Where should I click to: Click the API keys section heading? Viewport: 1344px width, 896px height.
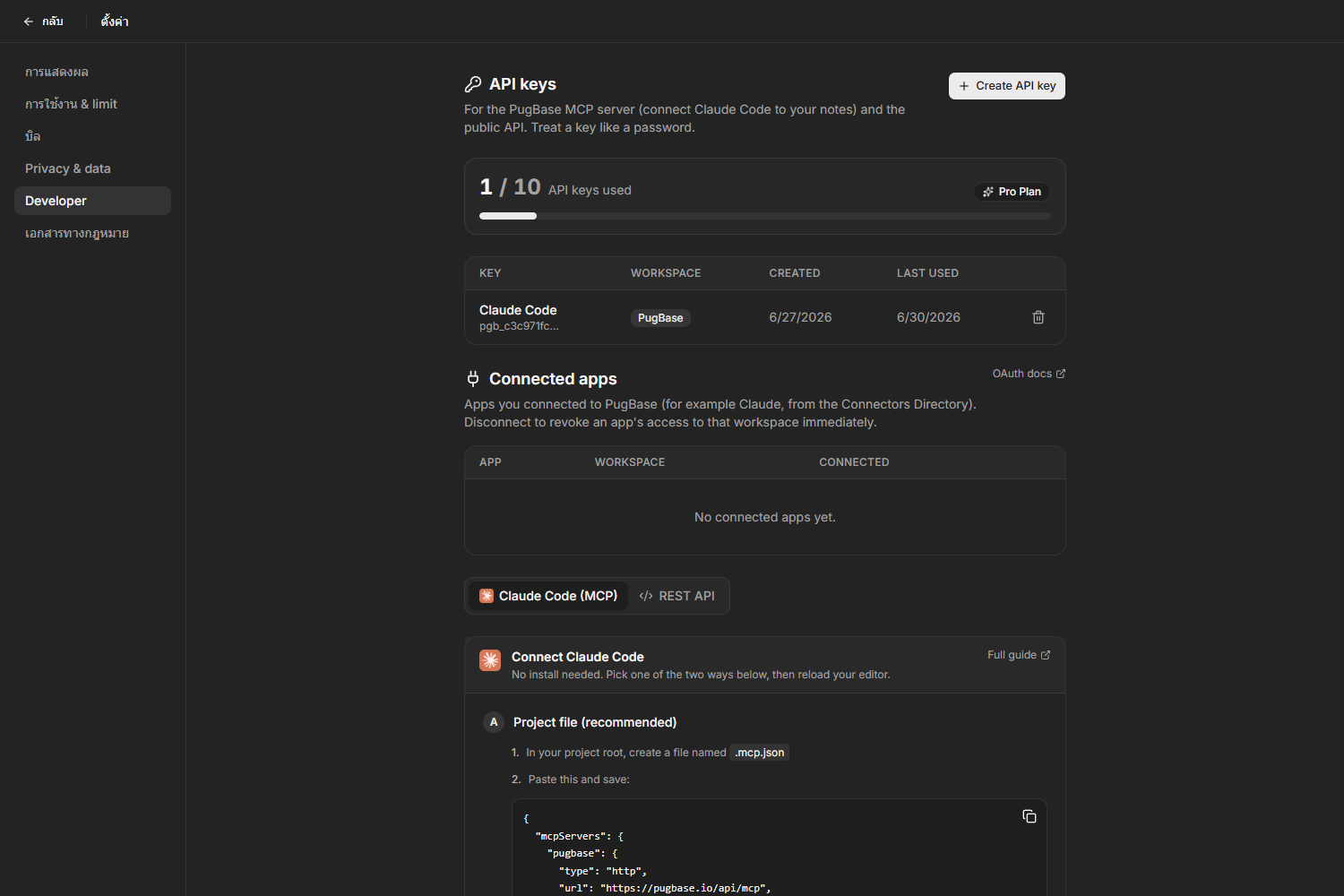click(522, 84)
